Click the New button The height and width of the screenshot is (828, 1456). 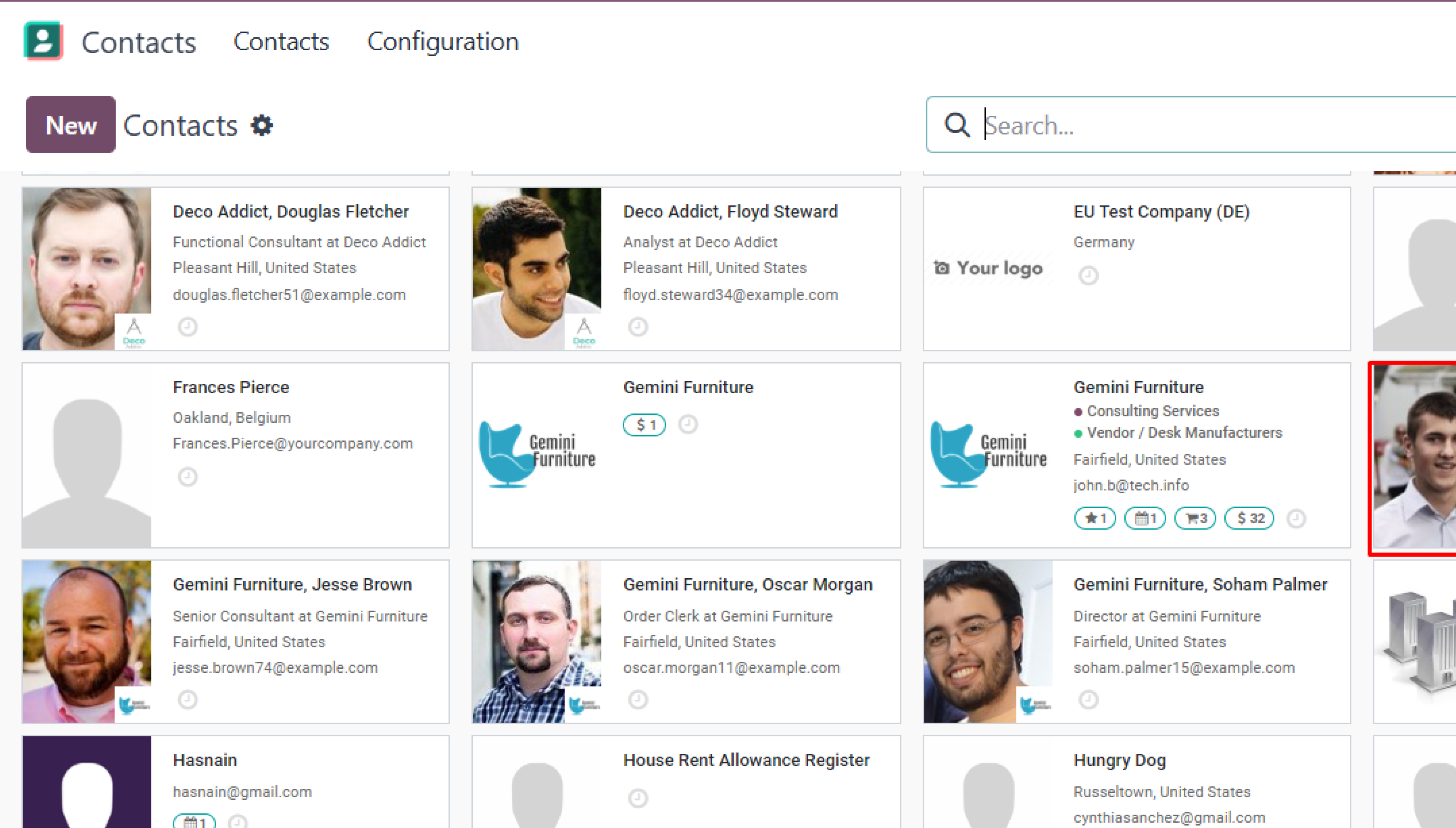pyautogui.click(x=71, y=124)
